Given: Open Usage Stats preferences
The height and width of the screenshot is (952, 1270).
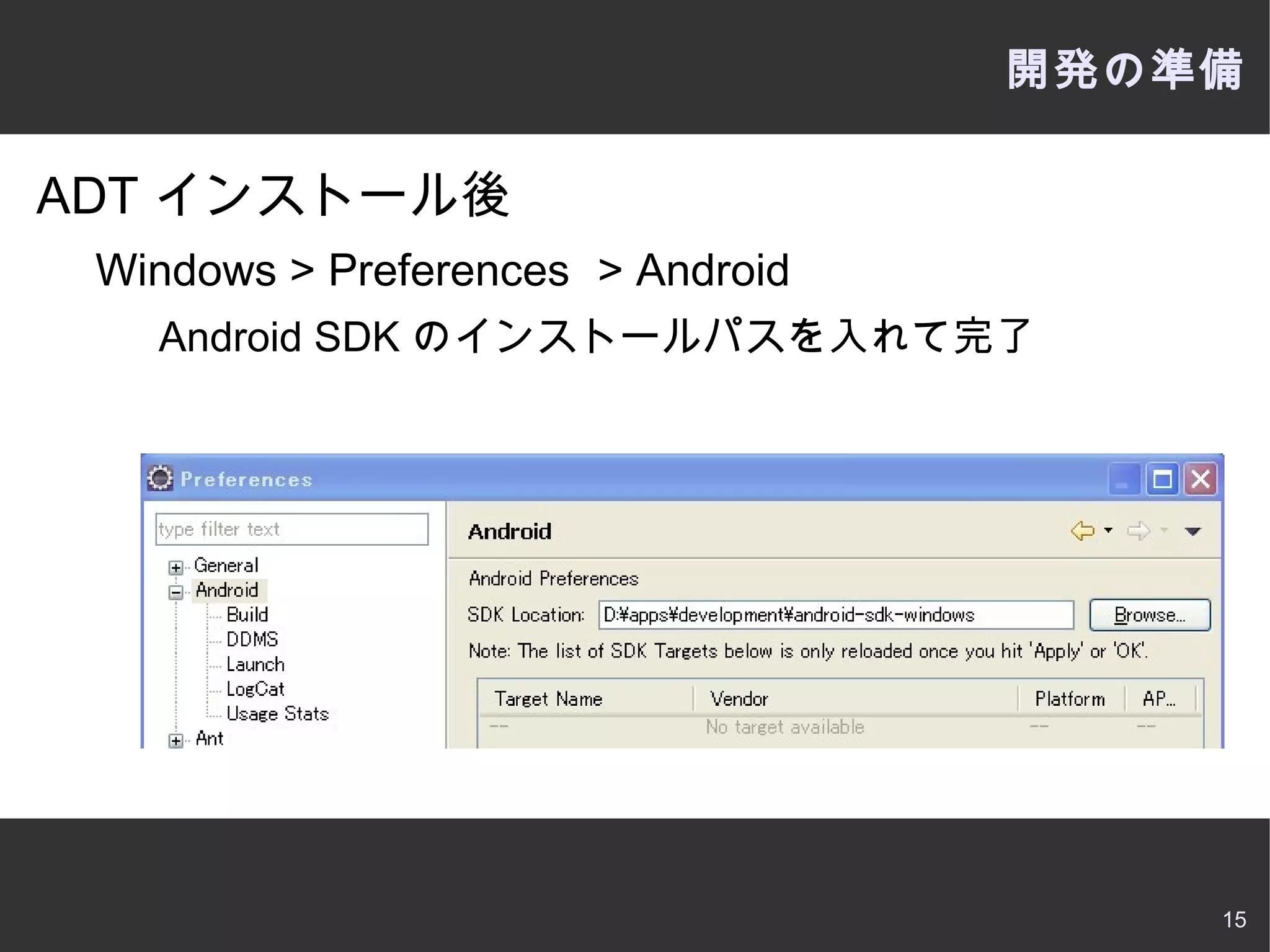Looking at the screenshot, I should (x=277, y=714).
